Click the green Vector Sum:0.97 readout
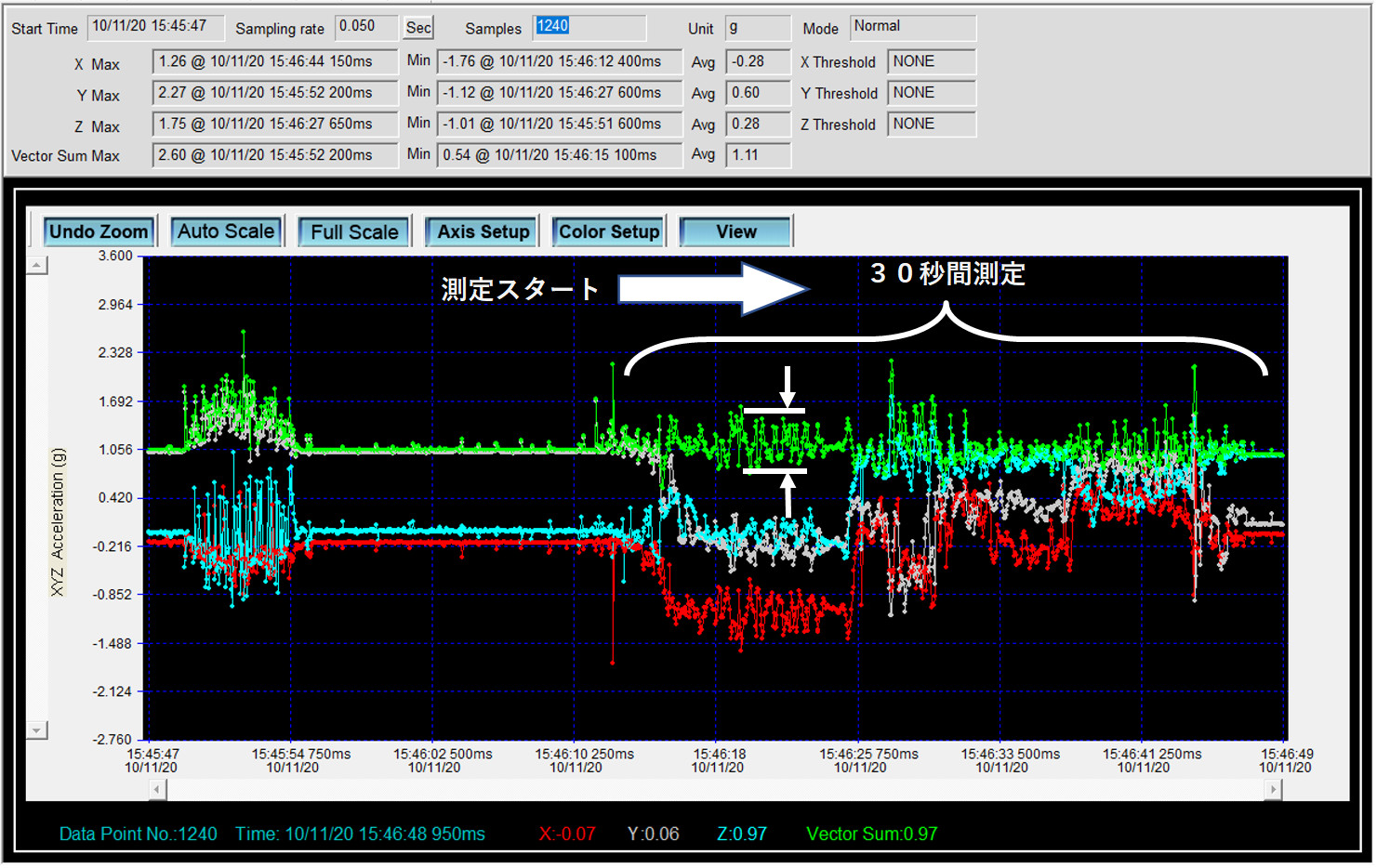This screenshot has height=868, width=1377. pyautogui.click(x=872, y=835)
